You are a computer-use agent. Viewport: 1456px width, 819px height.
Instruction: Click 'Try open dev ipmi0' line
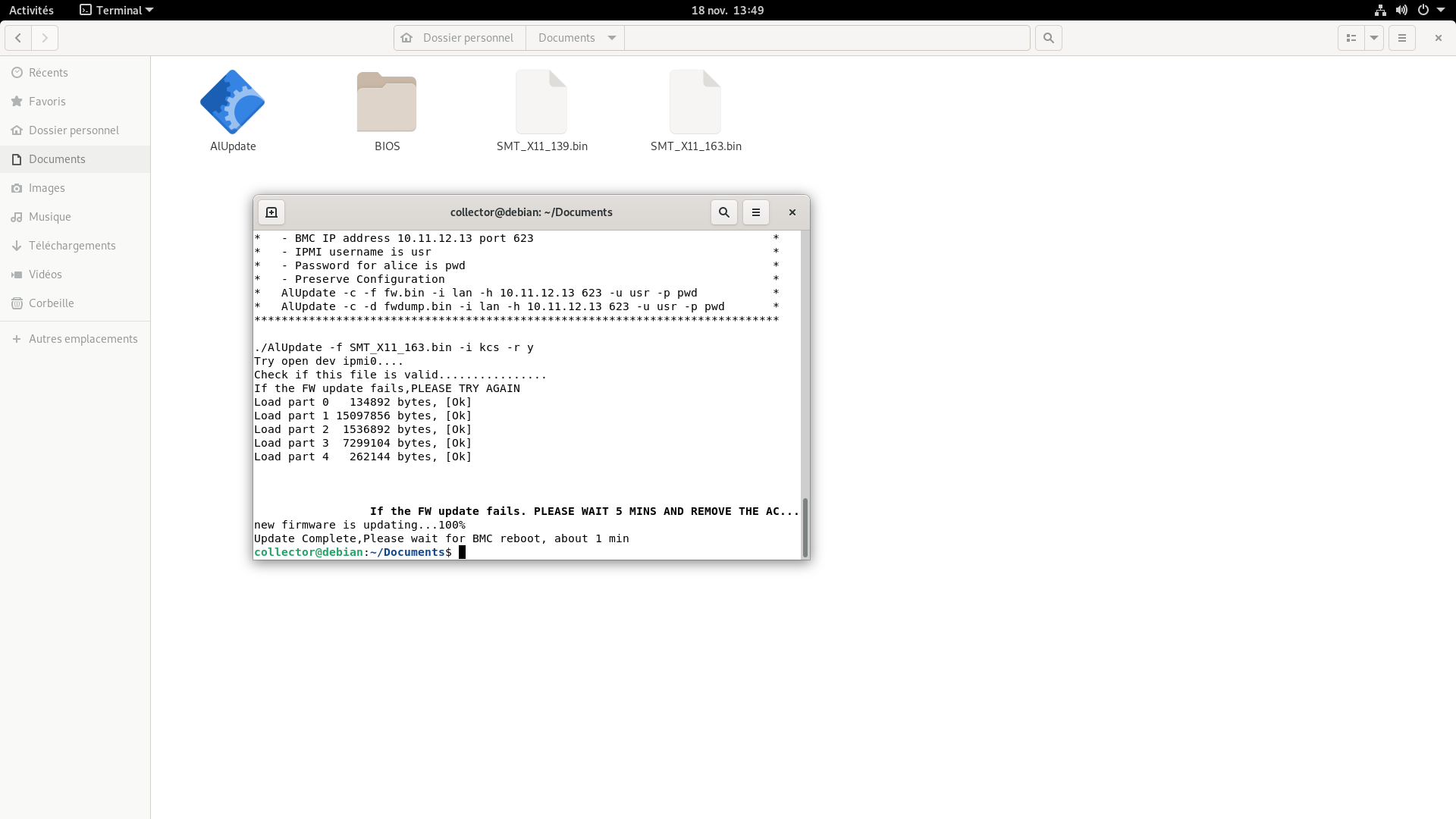point(328,361)
